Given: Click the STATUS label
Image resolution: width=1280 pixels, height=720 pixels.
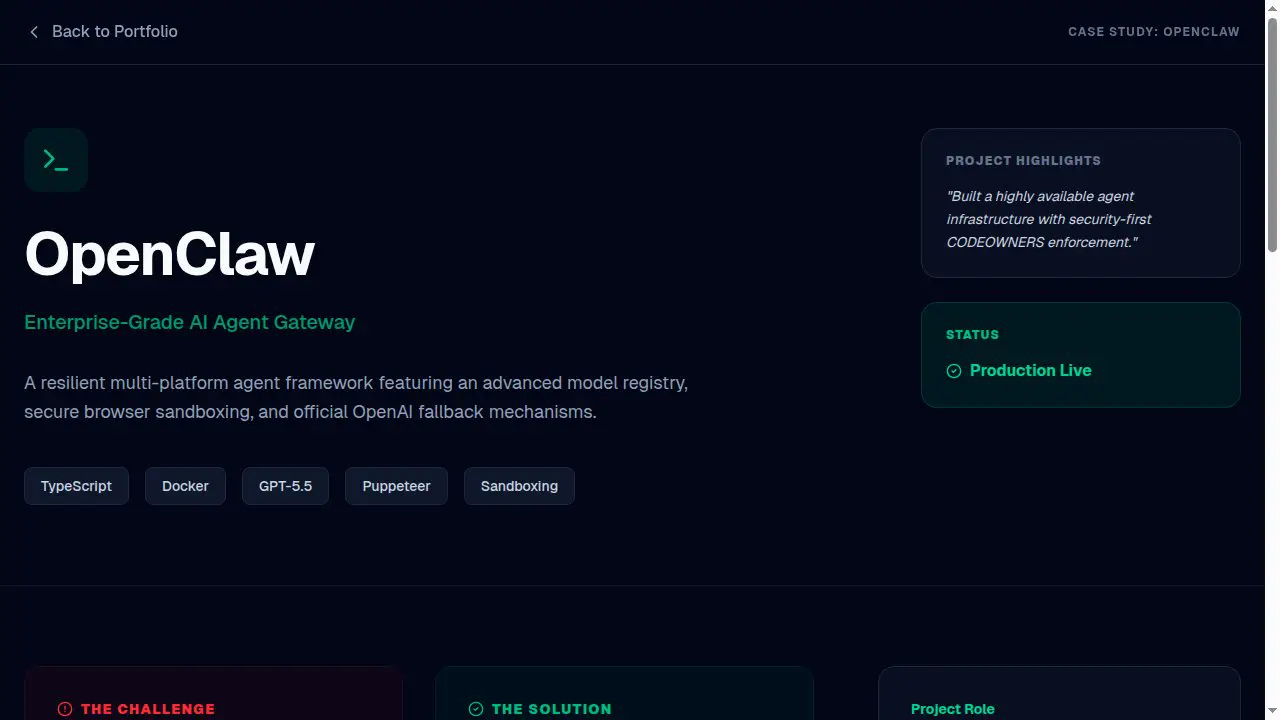Looking at the screenshot, I should (x=972, y=334).
